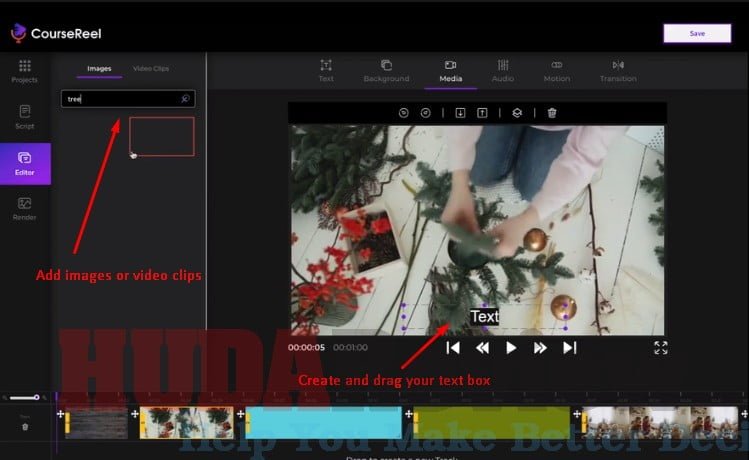Select the dark first timeline clip
Screen dimensions: 749x460
pyautogui.click(x=97, y=423)
